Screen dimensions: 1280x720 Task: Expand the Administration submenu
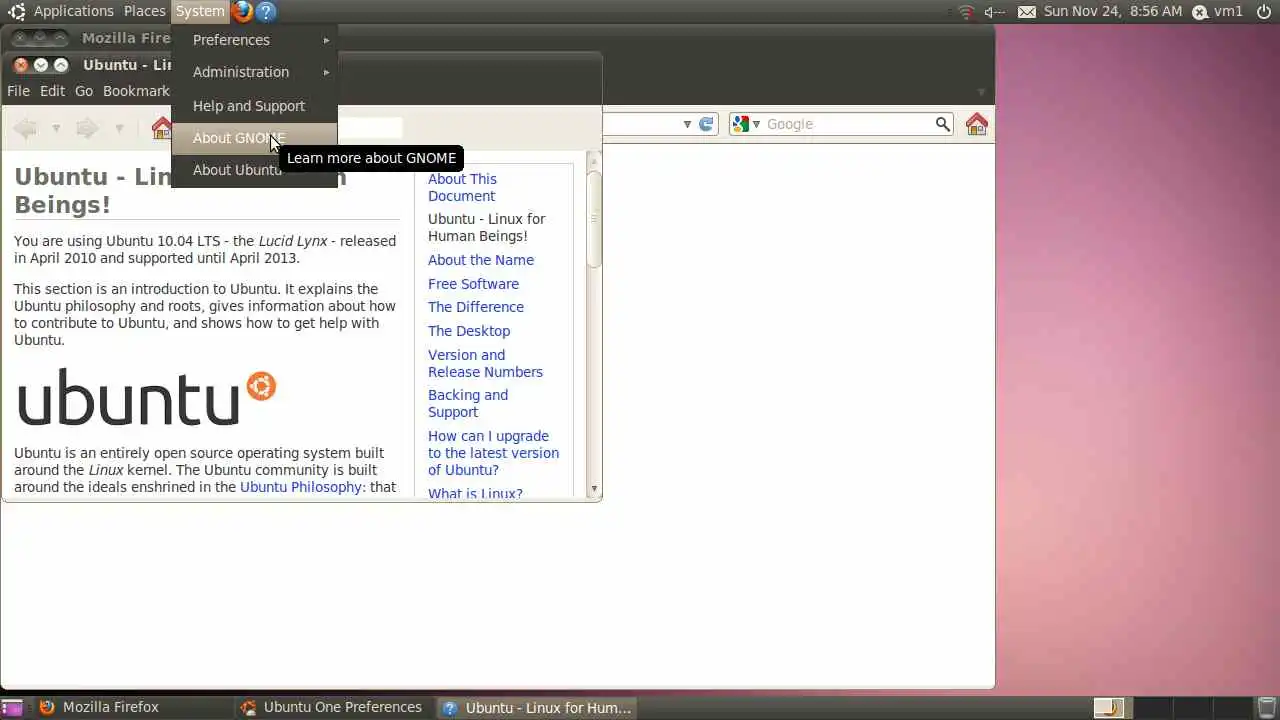(x=254, y=72)
